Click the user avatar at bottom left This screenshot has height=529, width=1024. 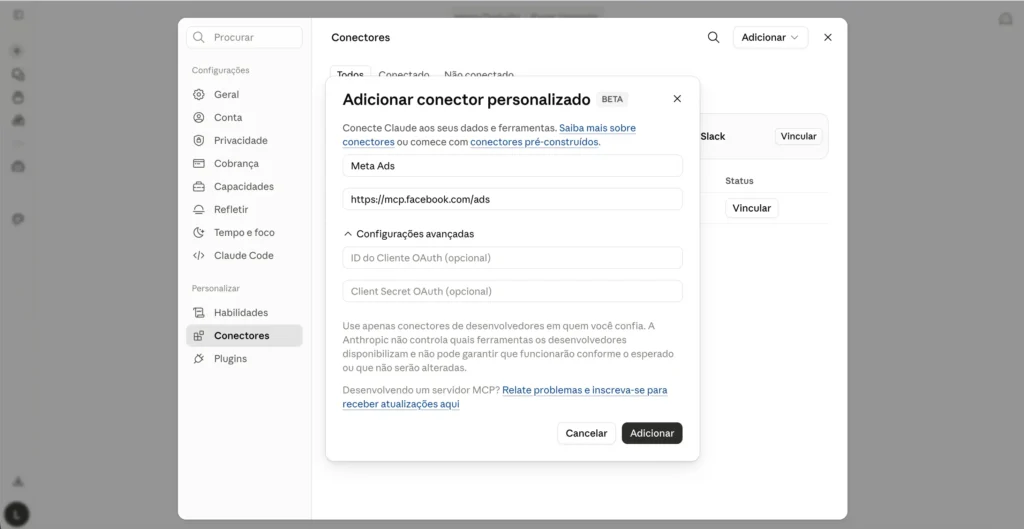click(x=18, y=513)
